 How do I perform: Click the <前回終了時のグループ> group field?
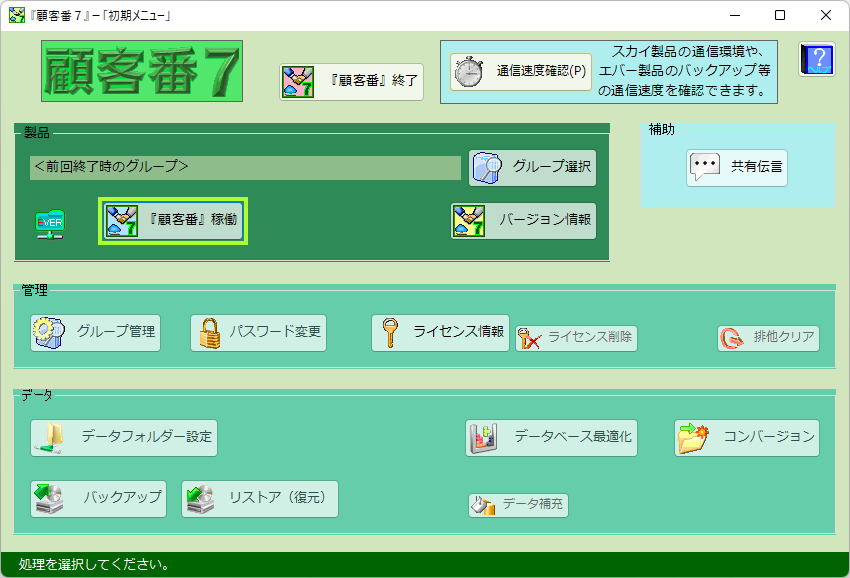[245, 168]
